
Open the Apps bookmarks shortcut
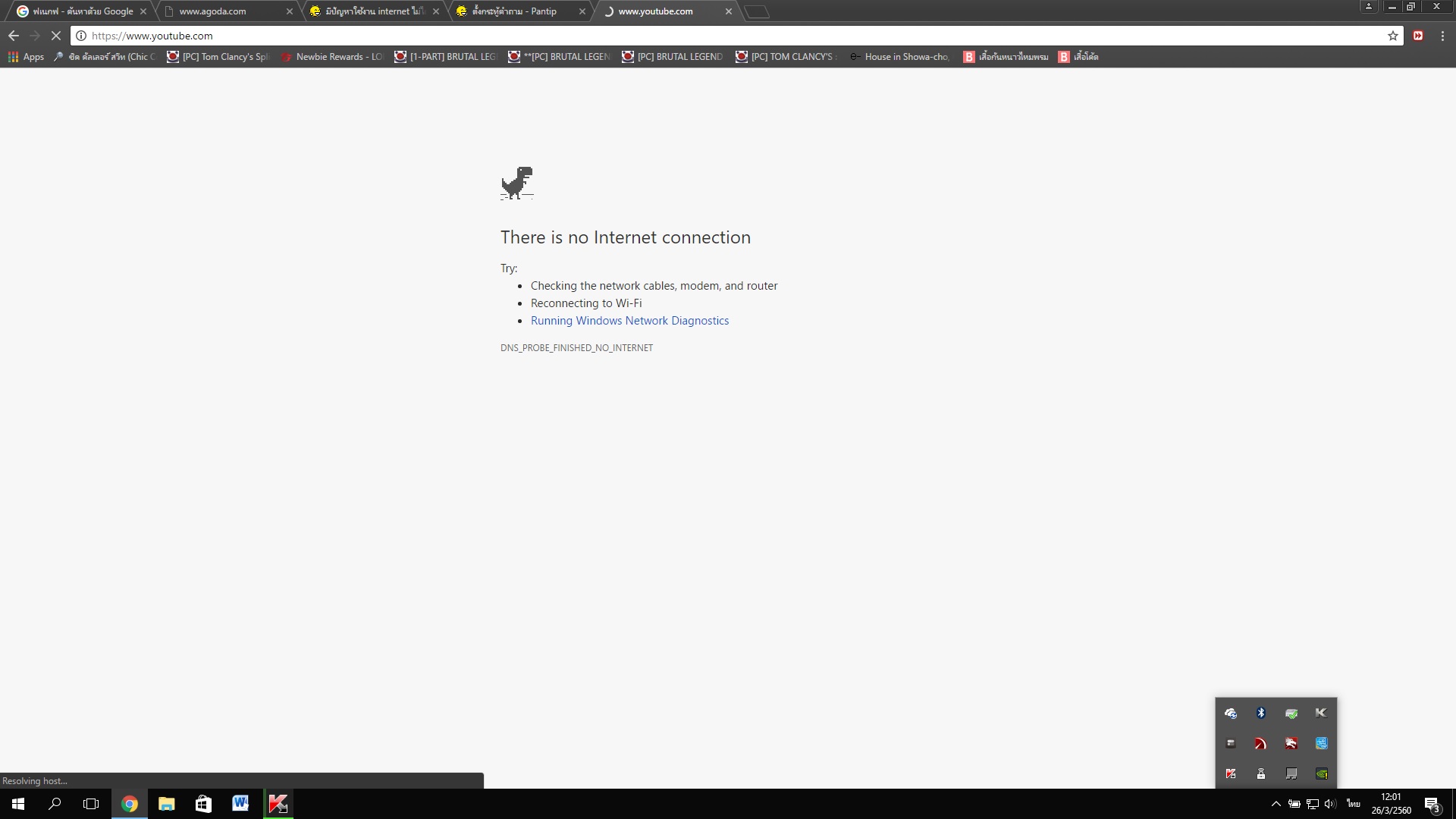tap(26, 57)
